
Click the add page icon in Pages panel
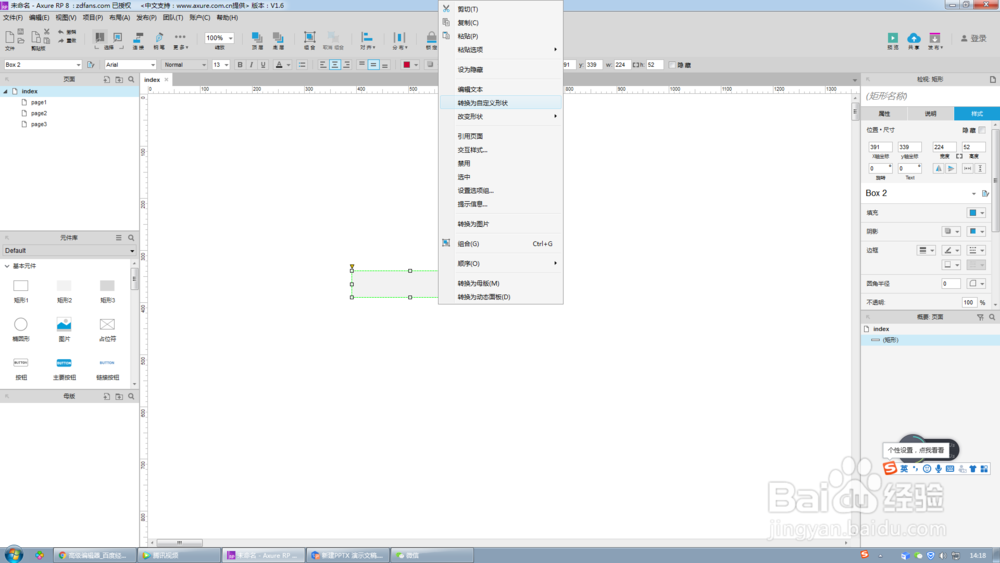pos(107,80)
